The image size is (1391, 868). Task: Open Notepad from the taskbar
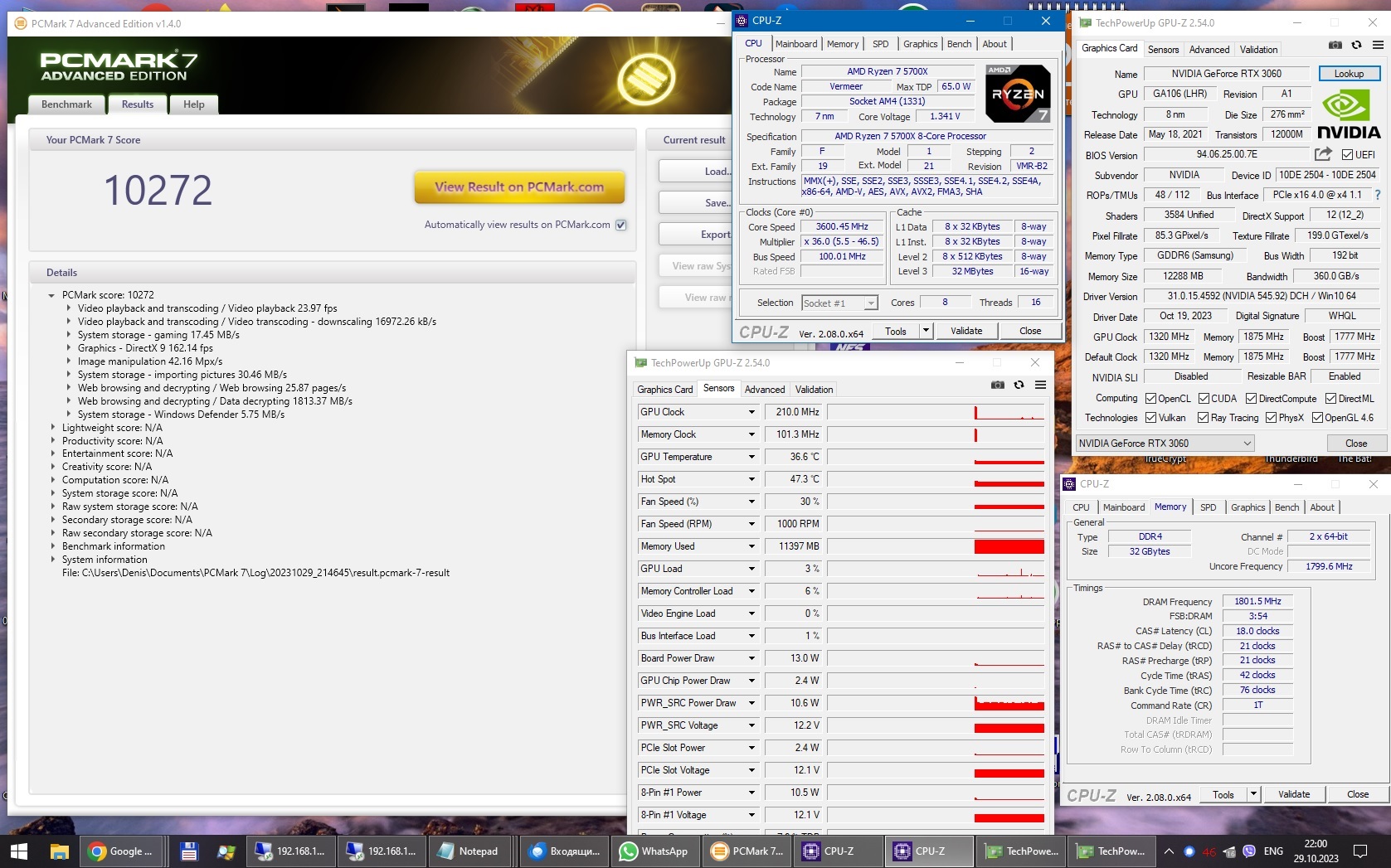click(x=469, y=851)
